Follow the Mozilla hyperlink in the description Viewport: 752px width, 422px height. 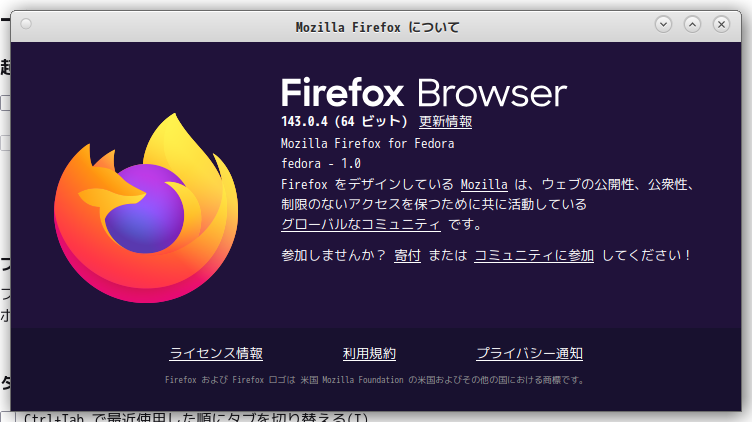[x=484, y=185]
